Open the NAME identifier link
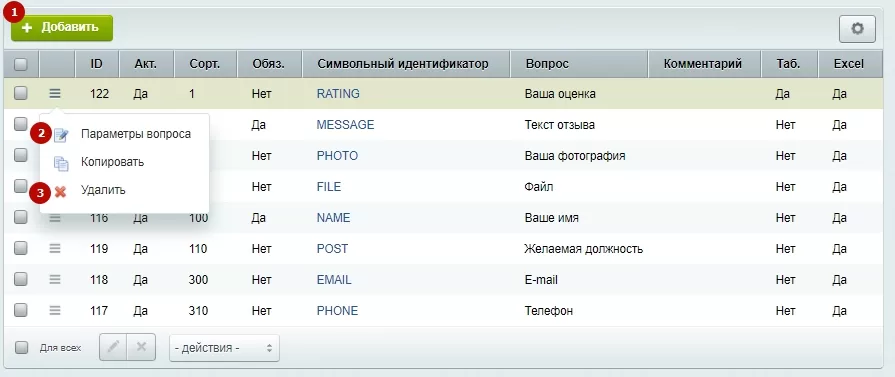Viewport: 895px width, 377px height. click(333, 218)
